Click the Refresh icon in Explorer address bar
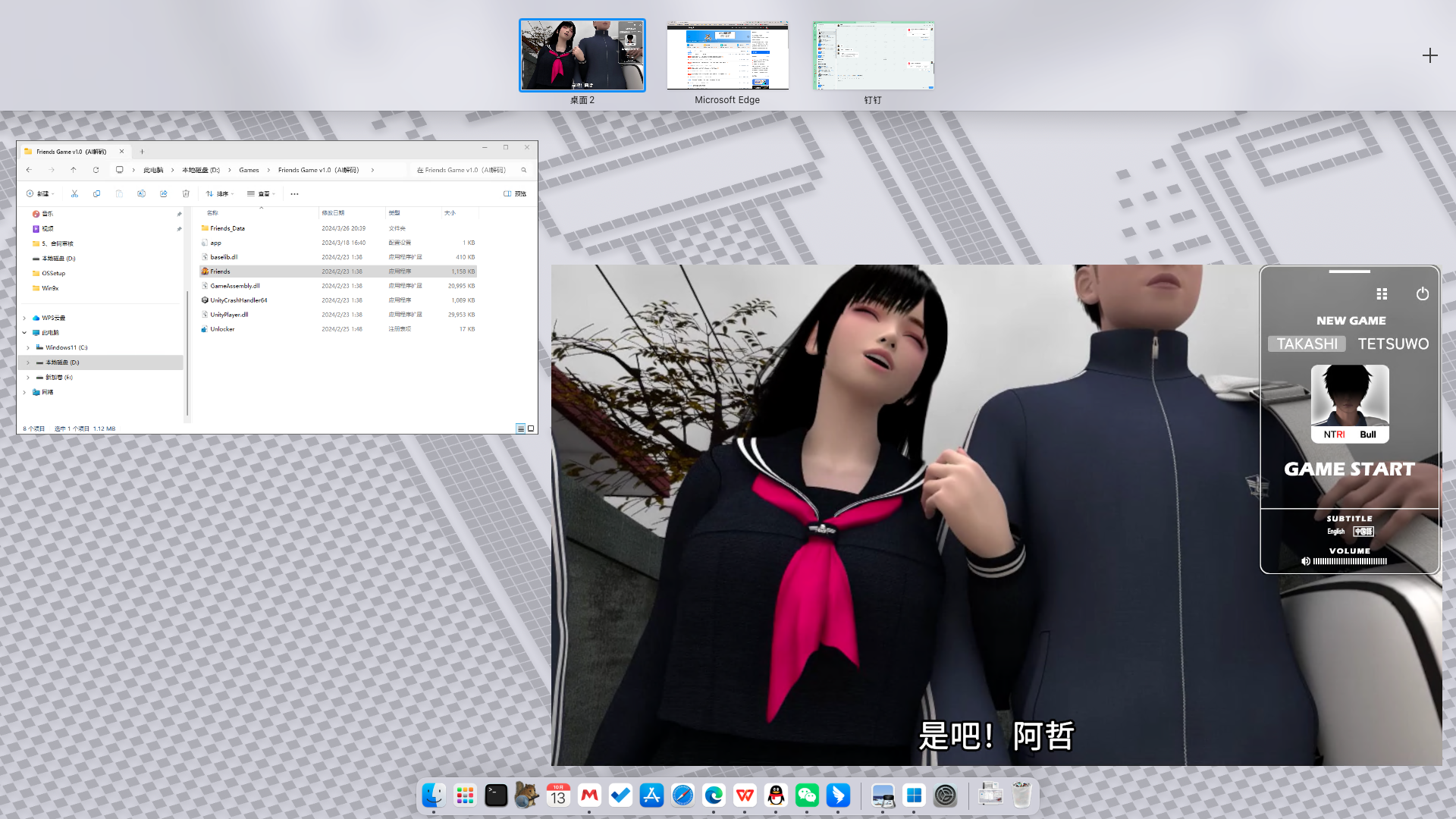Viewport: 1456px width, 819px height. (x=96, y=170)
